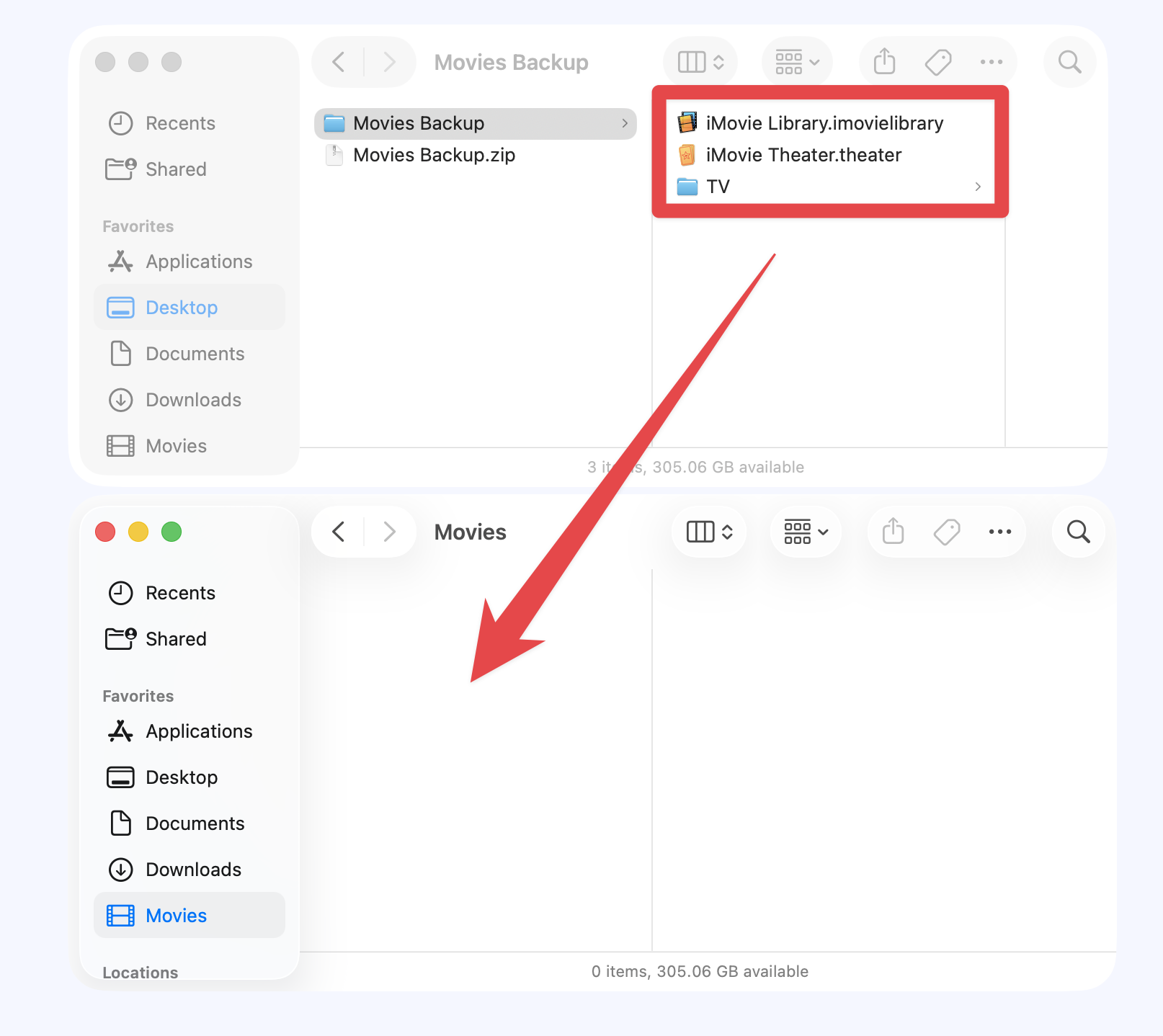The image size is (1163, 1036).
Task: Click the Movies Backup folder icon
Action: tap(334, 123)
